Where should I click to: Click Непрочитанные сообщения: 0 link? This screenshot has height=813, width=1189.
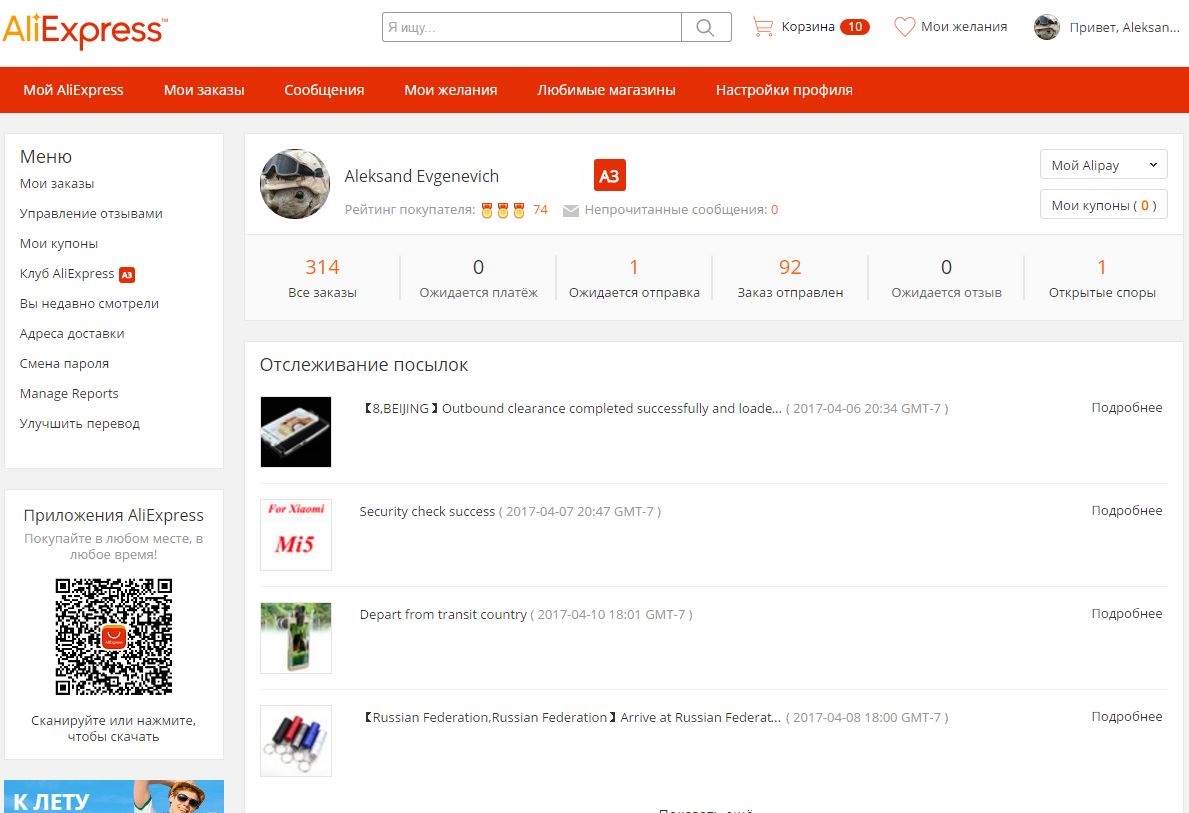coord(681,210)
